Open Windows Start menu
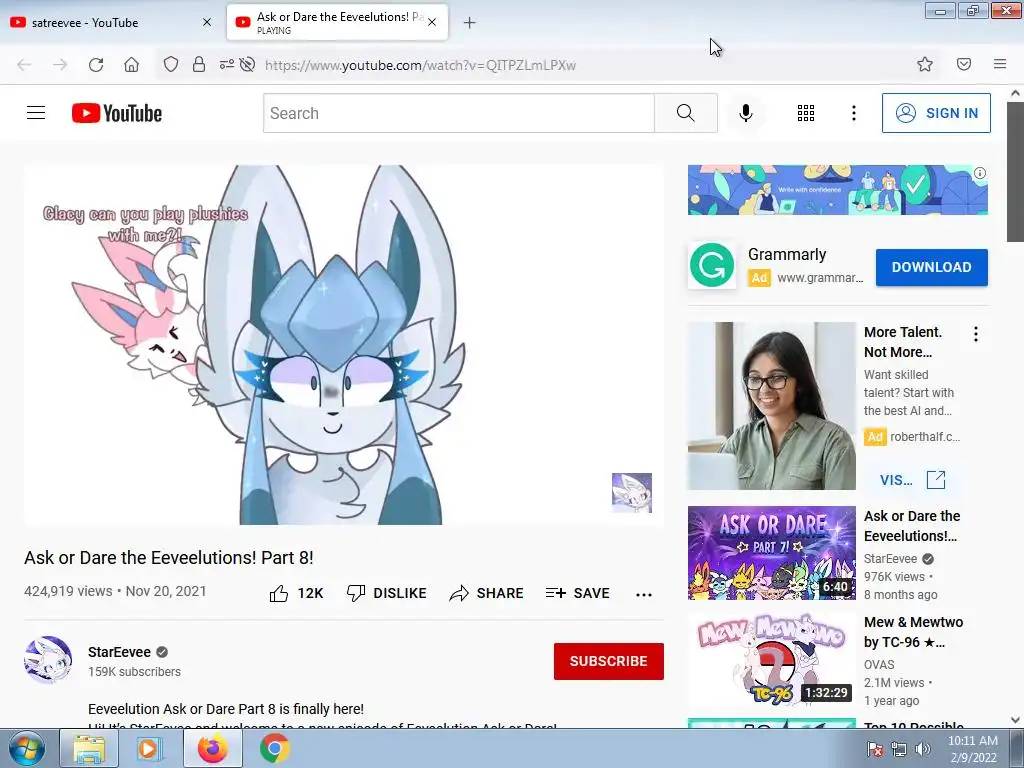Viewport: 1024px width, 768px height. tap(26, 748)
